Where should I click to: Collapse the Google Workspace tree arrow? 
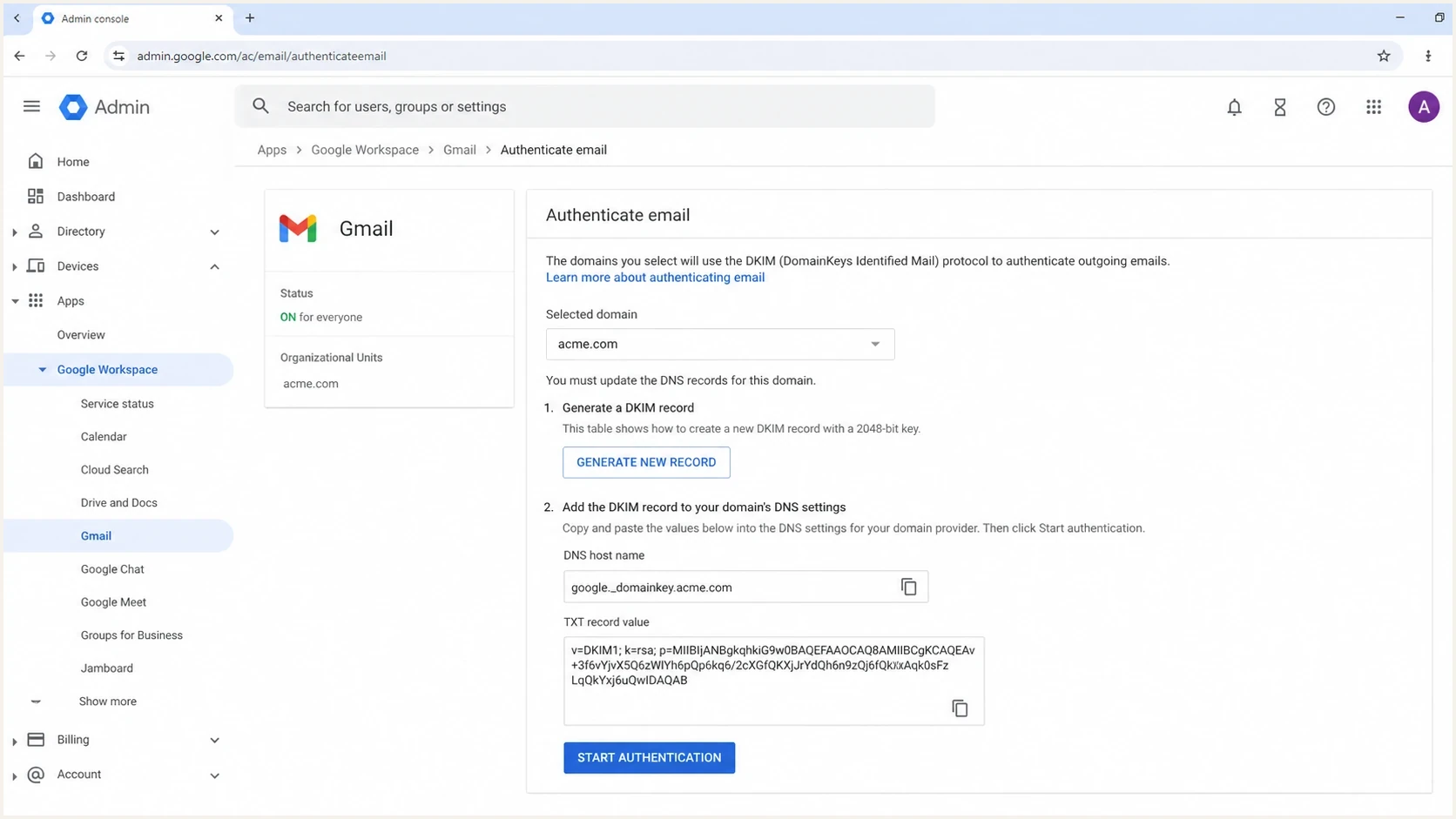pyautogui.click(x=42, y=369)
